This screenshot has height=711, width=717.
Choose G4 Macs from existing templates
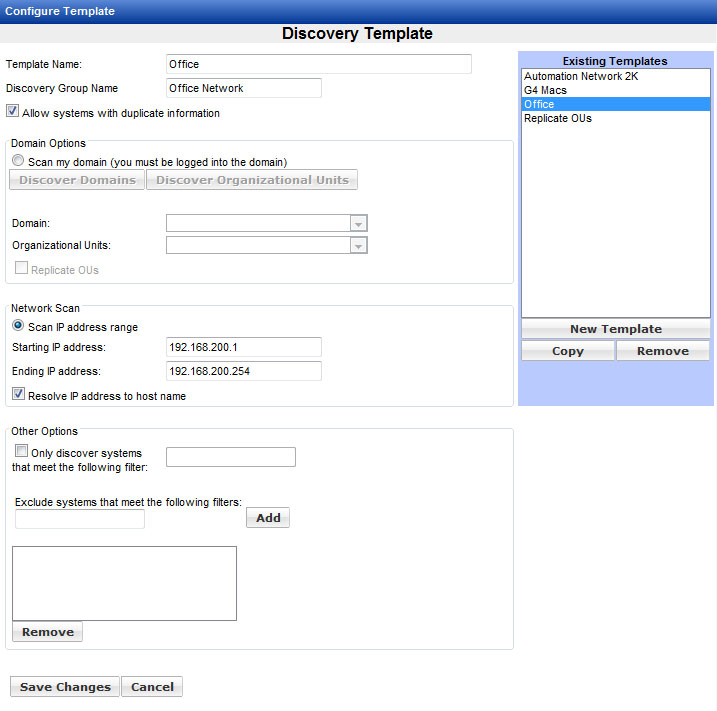point(546,90)
